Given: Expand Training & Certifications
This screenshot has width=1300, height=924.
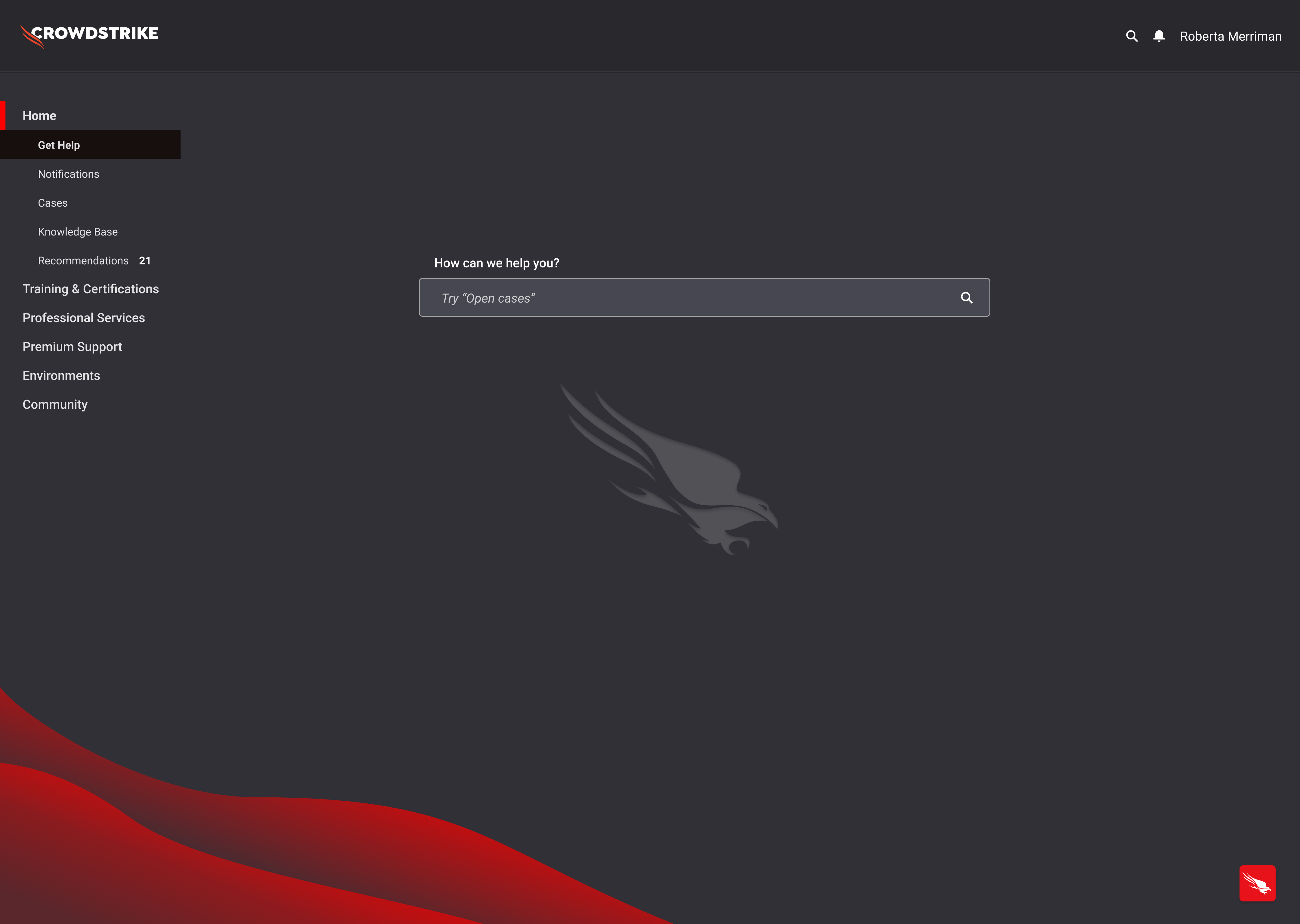Looking at the screenshot, I should (x=91, y=289).
